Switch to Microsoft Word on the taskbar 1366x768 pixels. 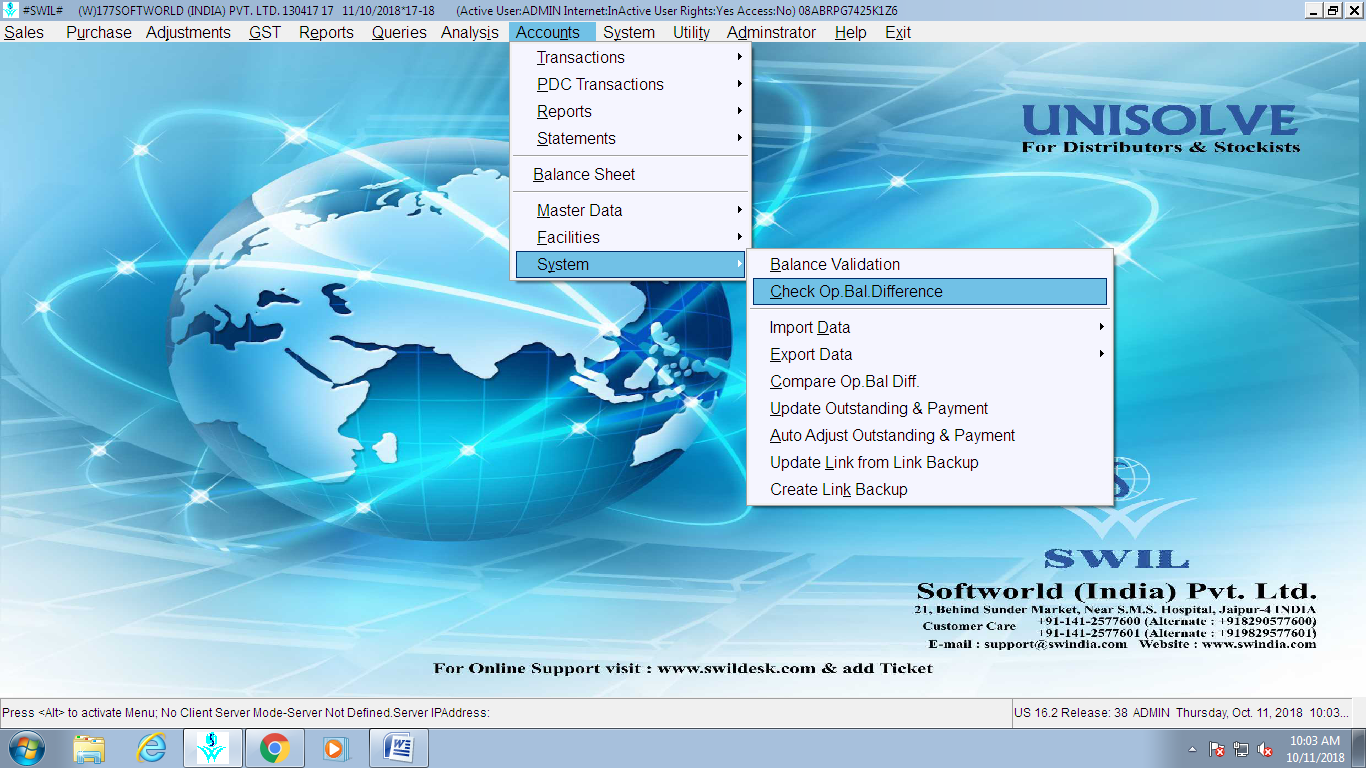point(399,748)
